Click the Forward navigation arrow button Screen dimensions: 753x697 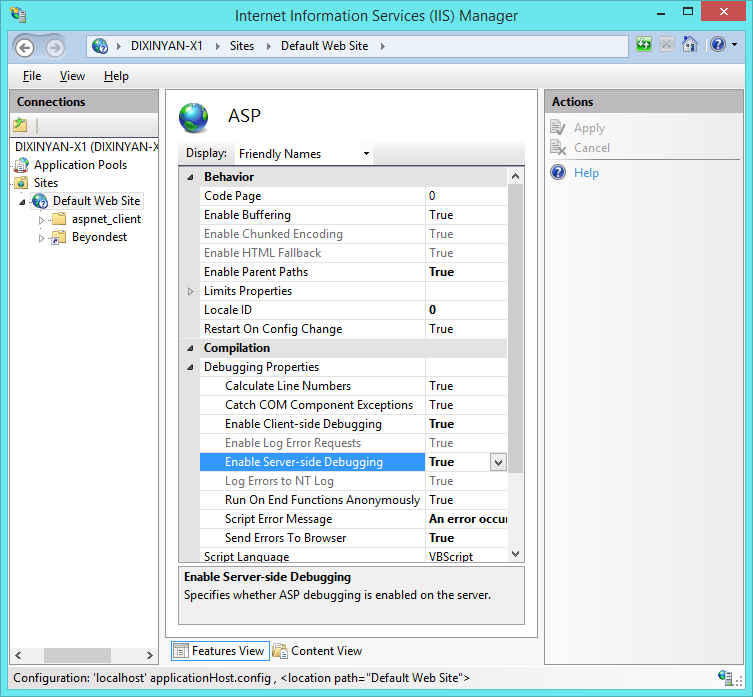(x=55, y=48)
